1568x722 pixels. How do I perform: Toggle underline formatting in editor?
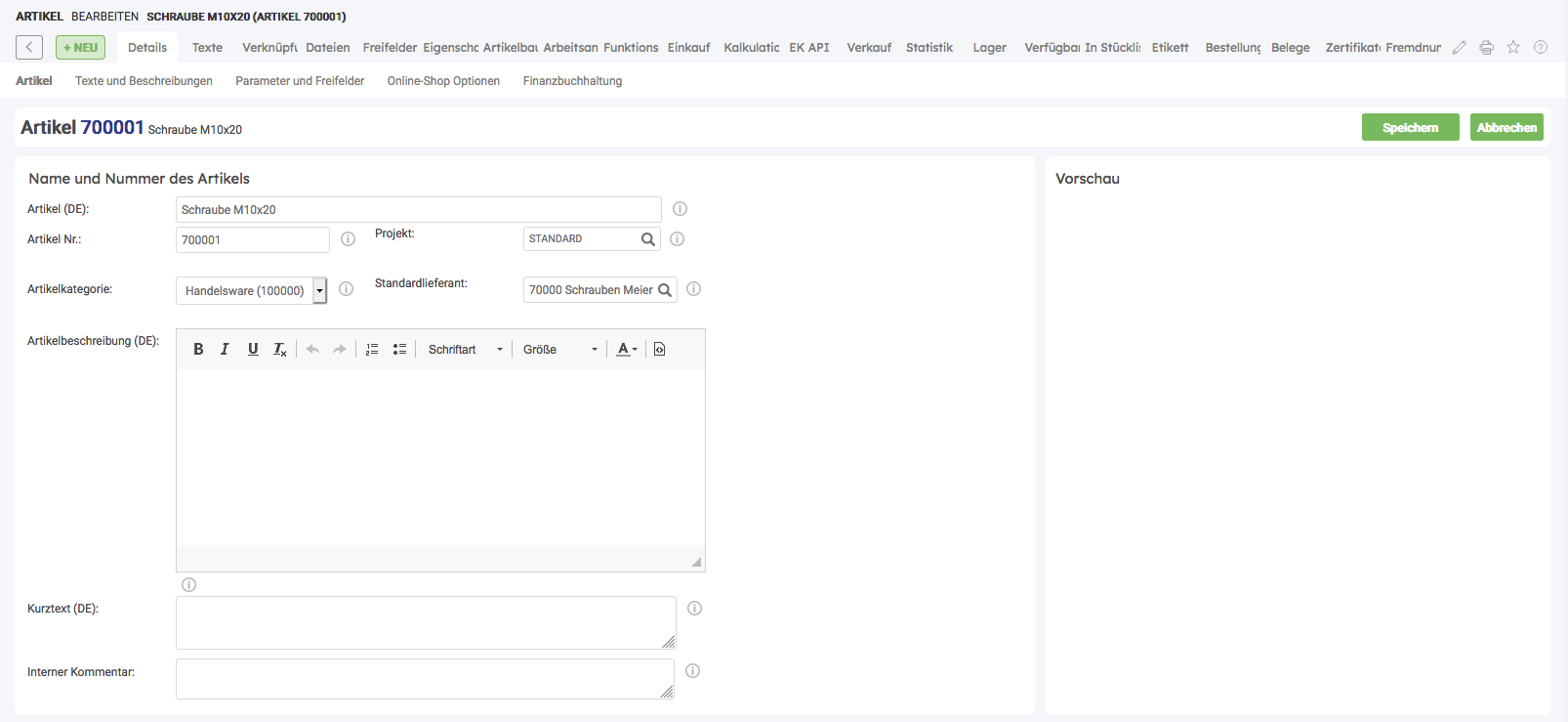(253, 349)
